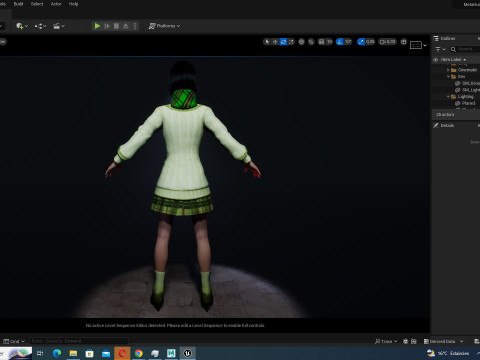Screen dimensions: 480x360
Task: Open the Select menu
Action: (37, 4)
